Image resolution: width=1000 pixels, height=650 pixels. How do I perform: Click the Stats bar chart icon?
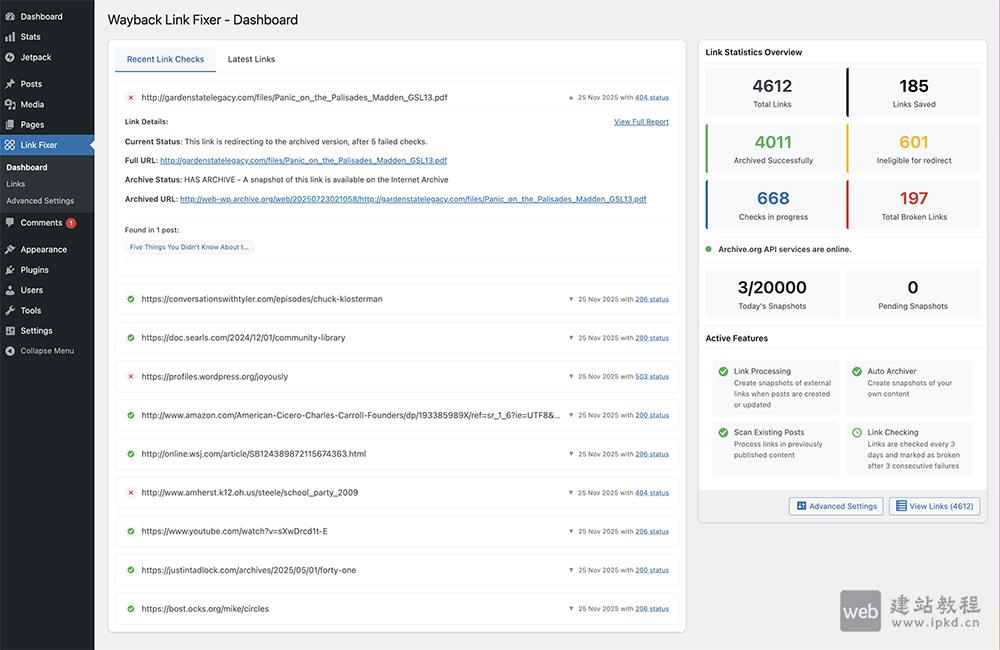10,37
